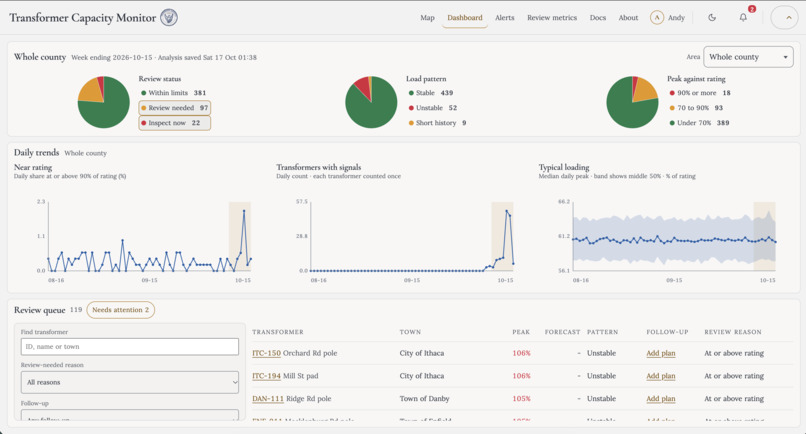Click the Transformer Capacity Monitor title
Viewport: 806px width, 434px height.
pos(82,17)
